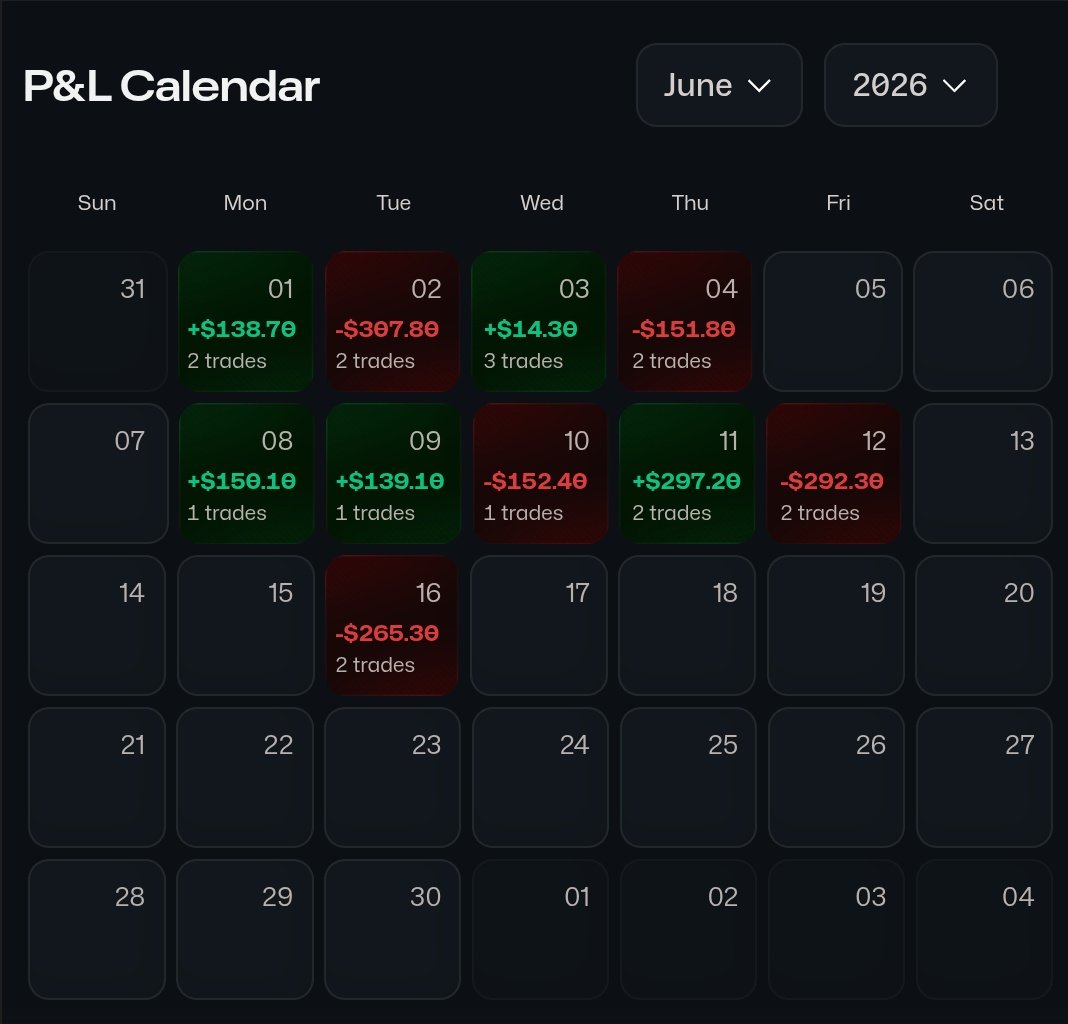
Task: Open the June month dropdown
Action: tap(719, 85)
